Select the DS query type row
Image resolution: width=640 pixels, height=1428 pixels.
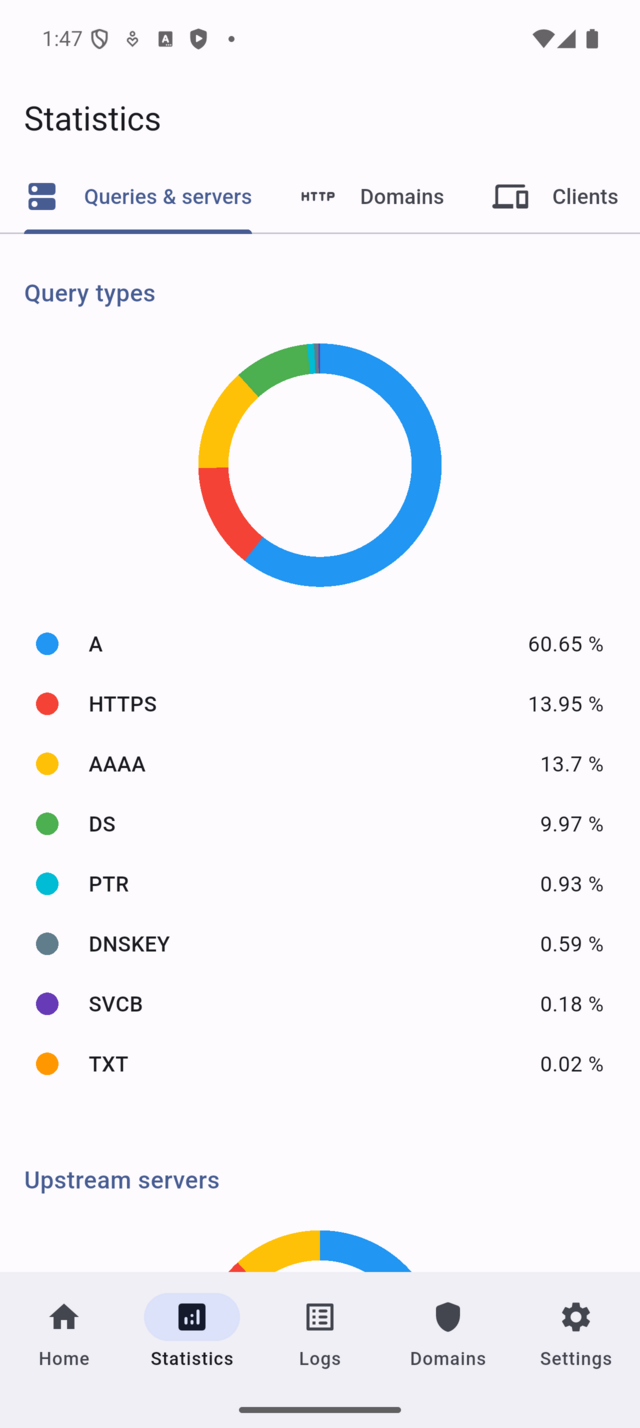click(320, 824)
